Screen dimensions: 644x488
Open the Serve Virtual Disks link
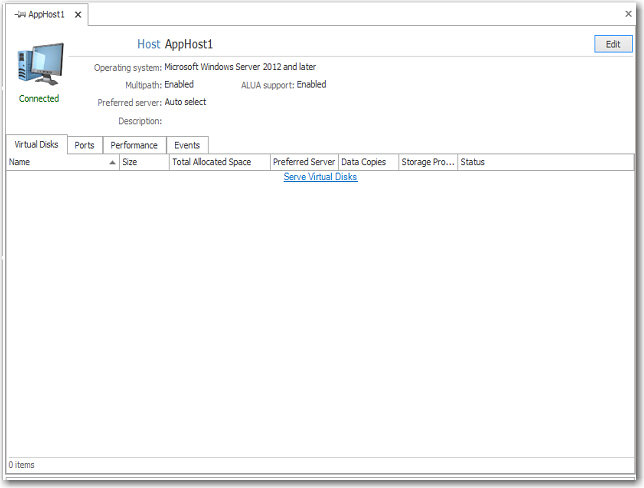click(x=320, y=177)
